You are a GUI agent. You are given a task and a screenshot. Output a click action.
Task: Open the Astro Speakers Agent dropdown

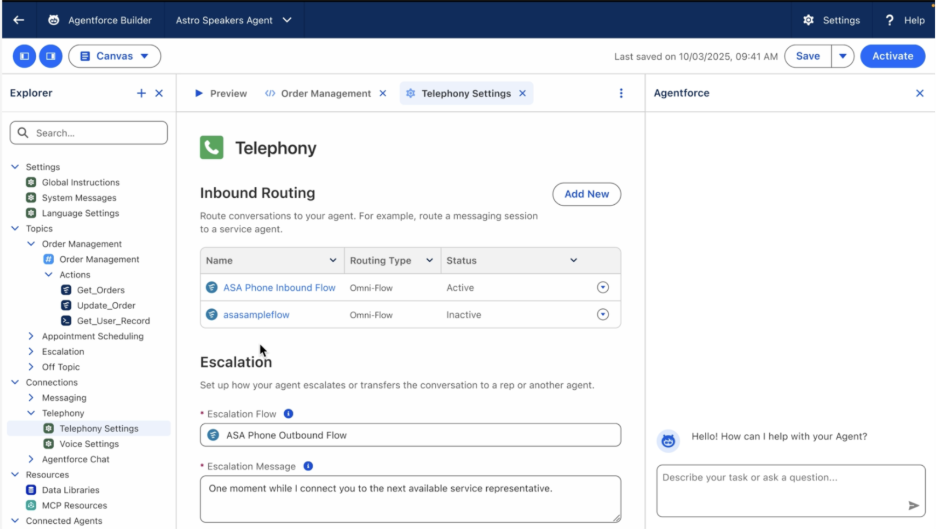pyautogui.click(x=233, y=20)
